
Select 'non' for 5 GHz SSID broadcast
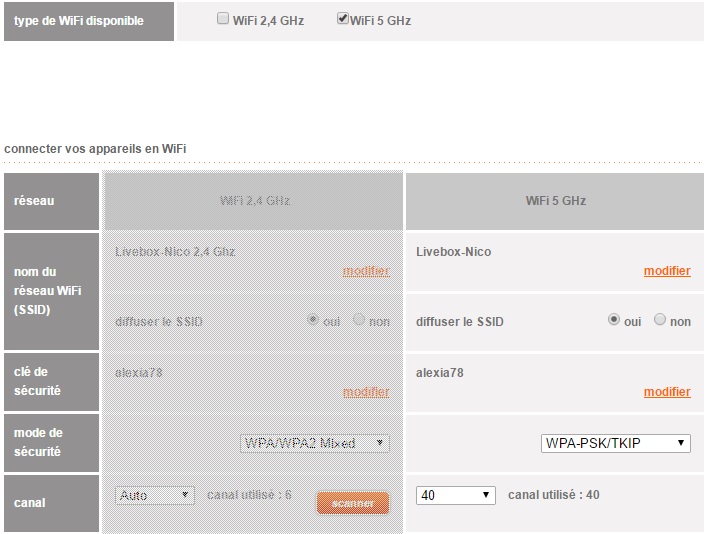point(659,320)
